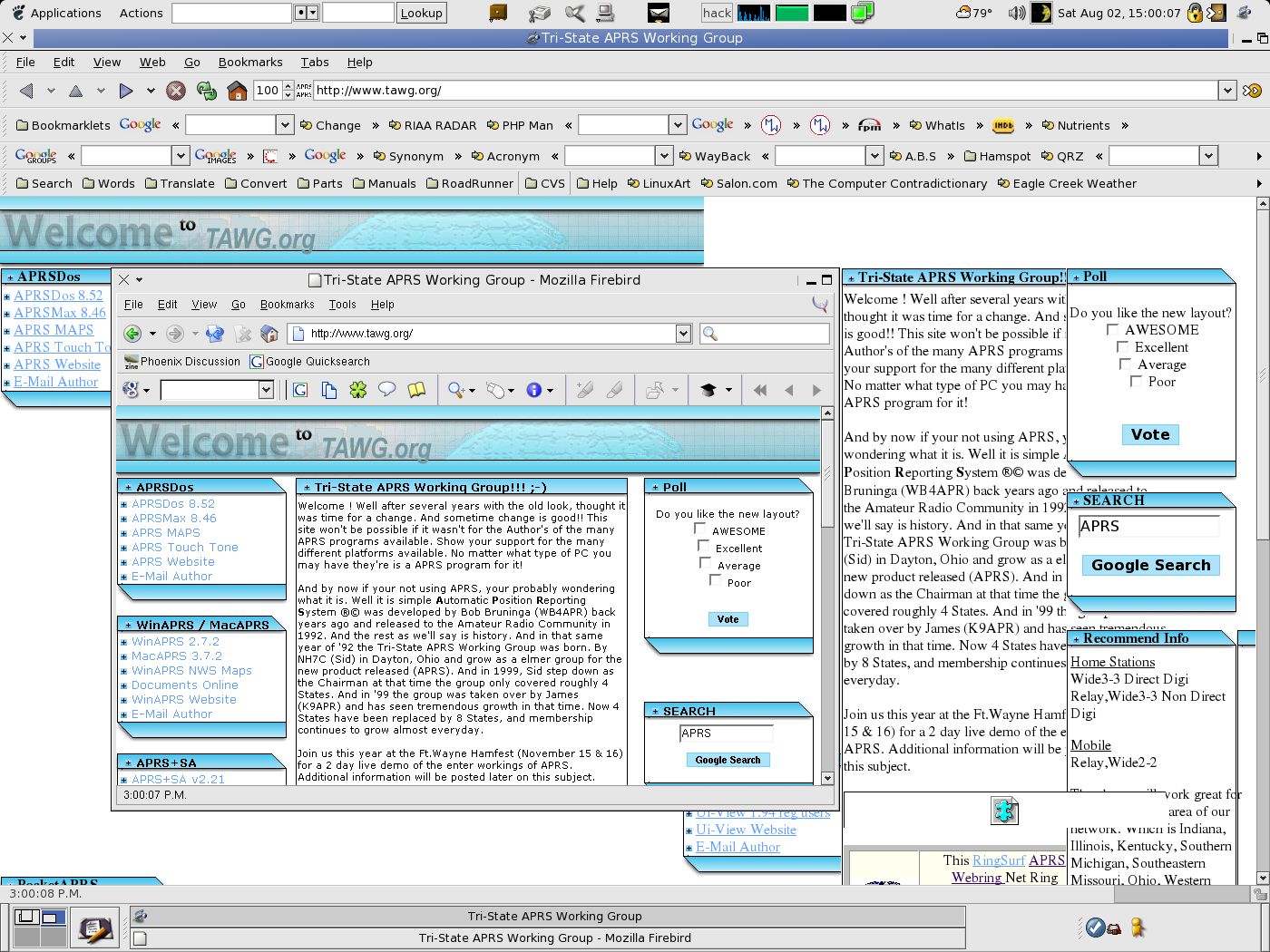Click the volume speaker icon in top panel

1017,13
